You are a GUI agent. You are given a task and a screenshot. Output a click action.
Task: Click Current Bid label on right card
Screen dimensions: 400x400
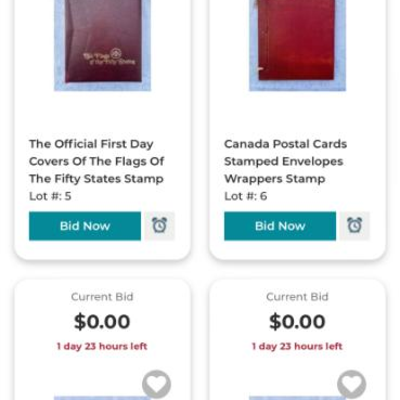pos(297,297)
